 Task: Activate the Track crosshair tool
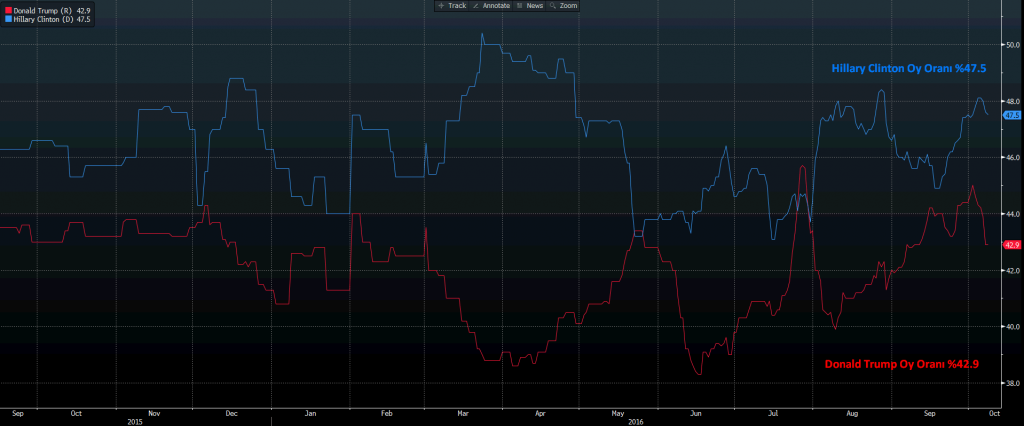(452, 5)
